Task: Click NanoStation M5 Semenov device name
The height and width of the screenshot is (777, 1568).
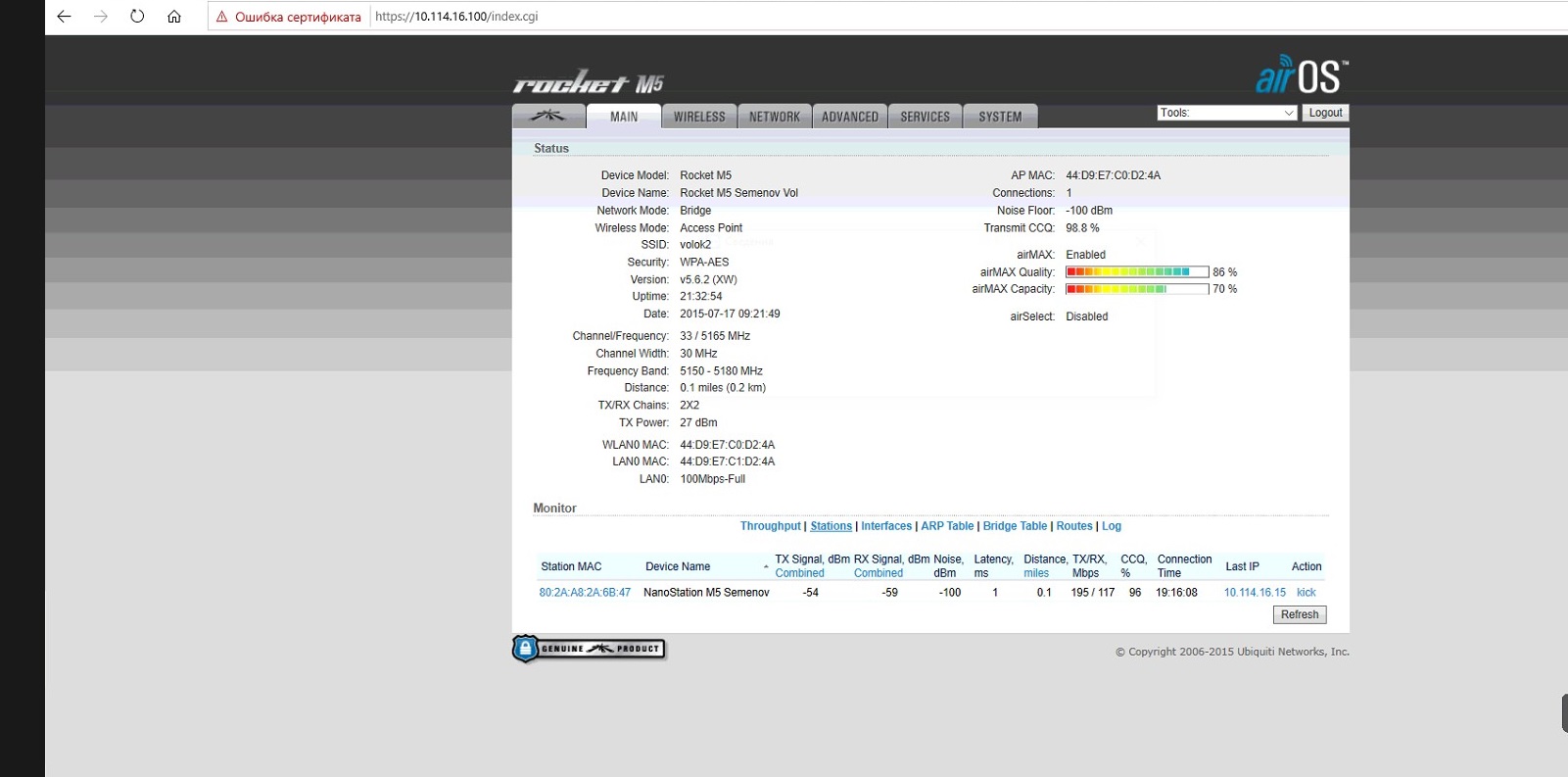Action: [x=706, y=593]
